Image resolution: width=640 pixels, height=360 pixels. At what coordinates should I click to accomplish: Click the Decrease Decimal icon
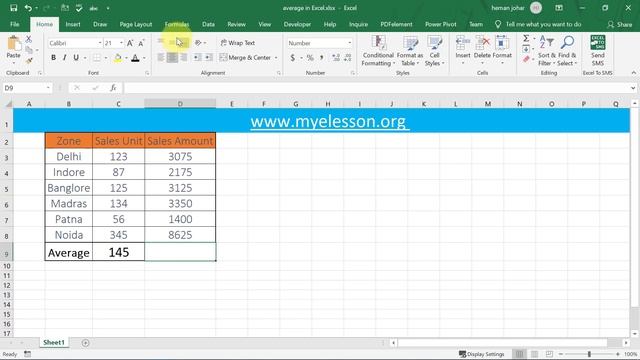347,58
